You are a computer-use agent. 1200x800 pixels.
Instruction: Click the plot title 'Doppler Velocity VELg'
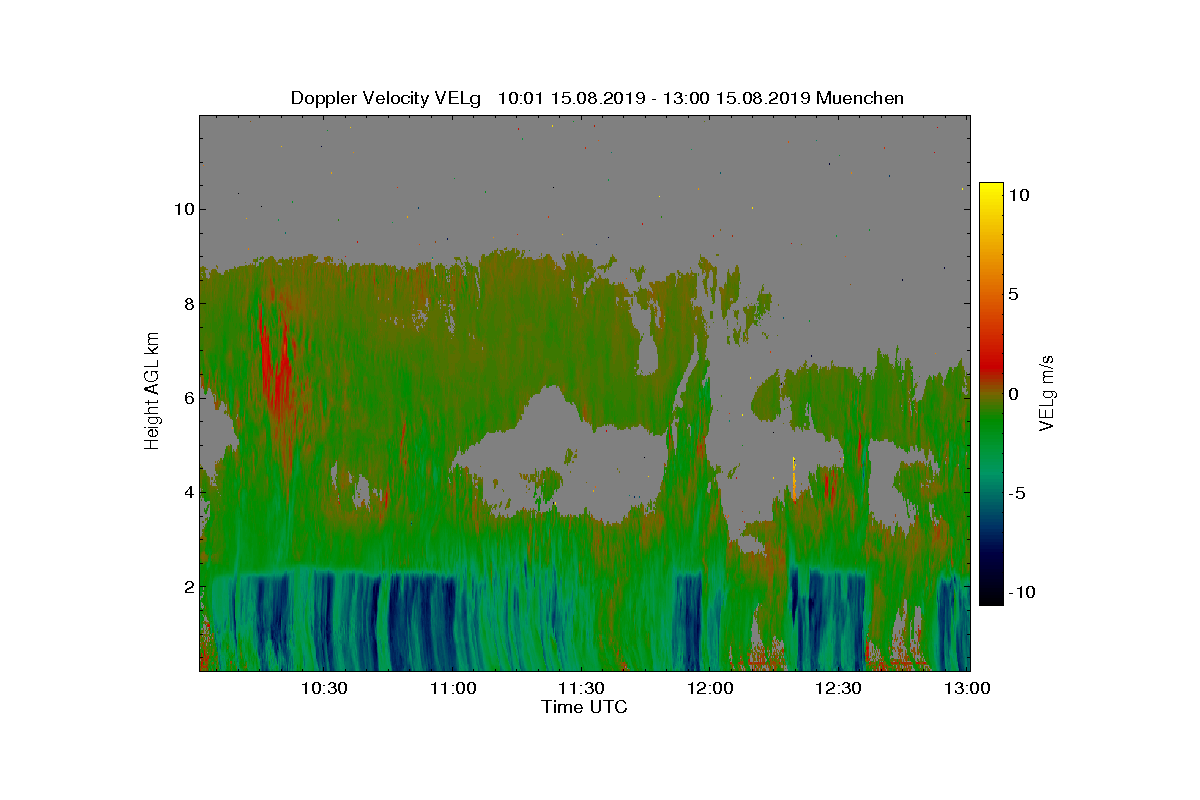pos(385,98)
